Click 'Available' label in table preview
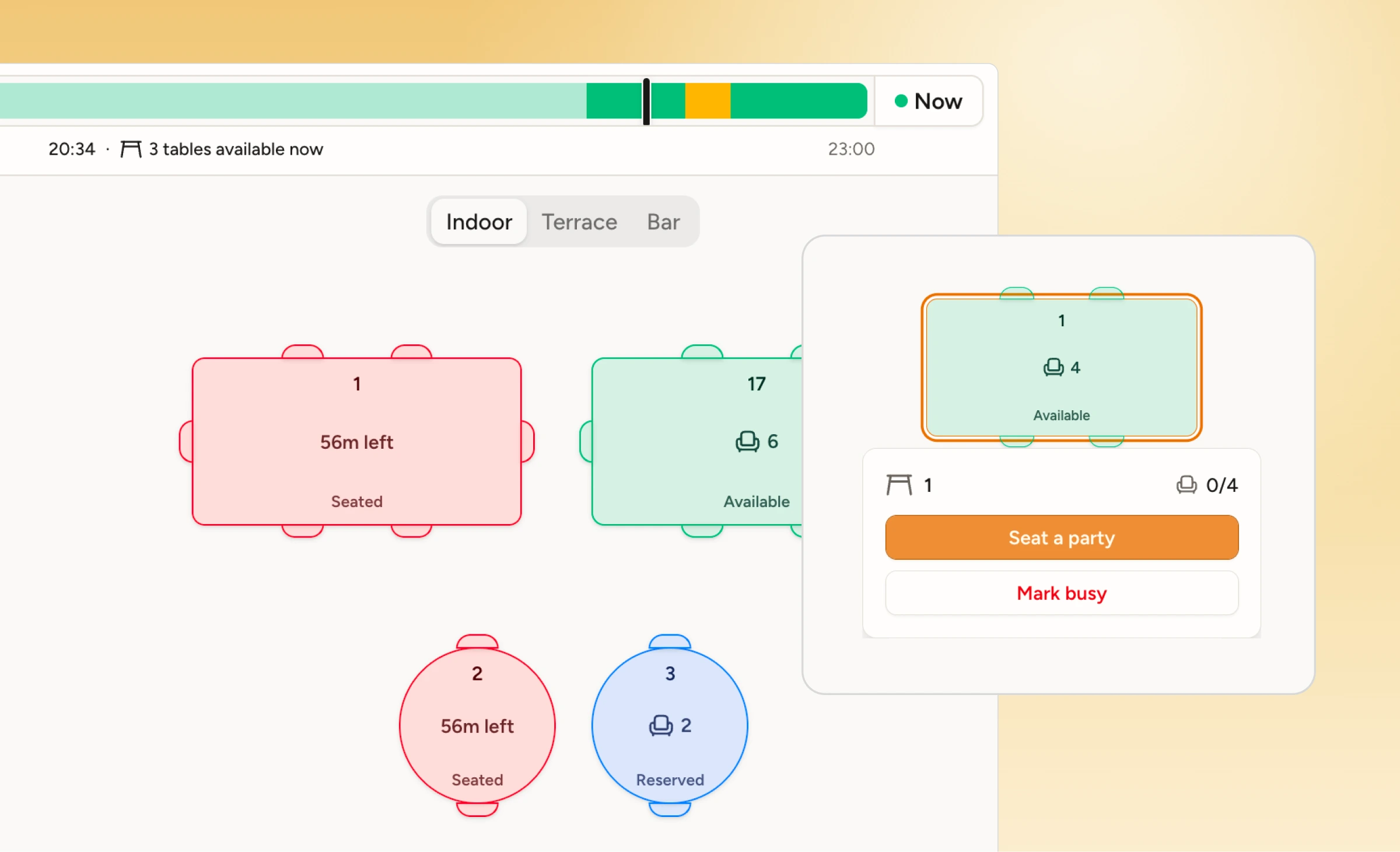Viewport: 1400px width, 852px height. coord(1062,415)
